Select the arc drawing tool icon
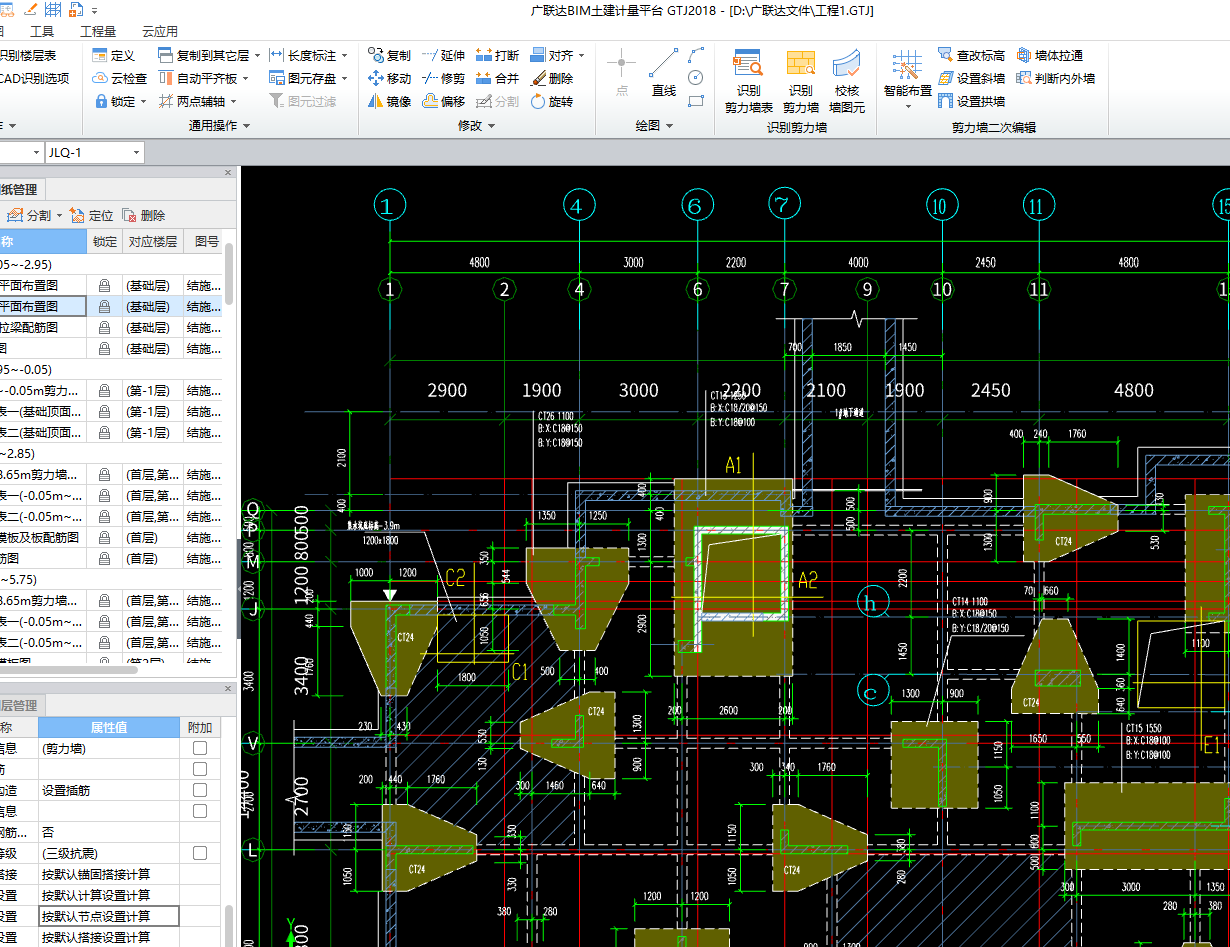This screenshot has height=947, width=1230. tap(696, 55)
